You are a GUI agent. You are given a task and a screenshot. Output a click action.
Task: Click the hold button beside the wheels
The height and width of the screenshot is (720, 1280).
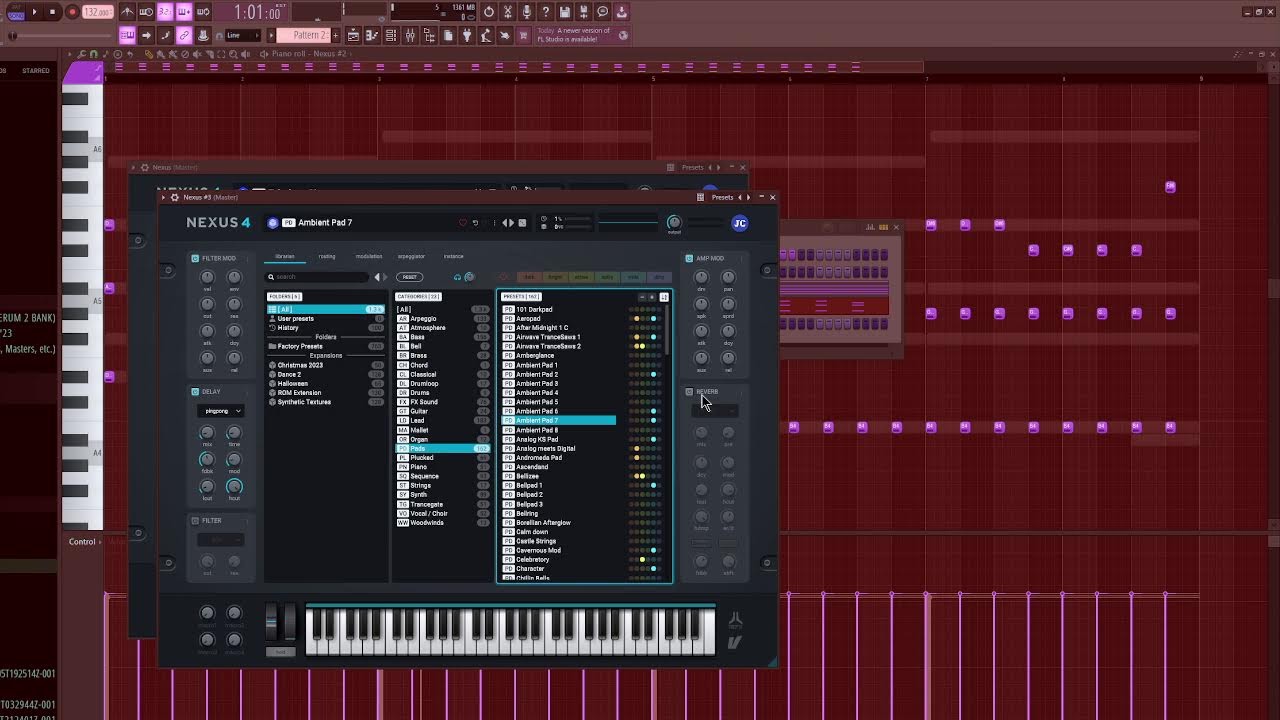[280, 652]
